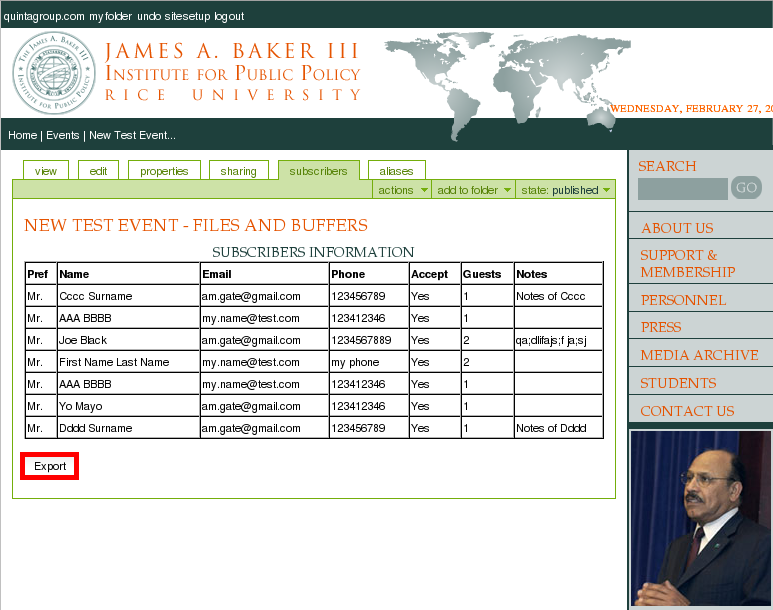The width and height of the screenshot is (773, 610).
Task: Click the Notes column header
Action: tap(558, 274)
